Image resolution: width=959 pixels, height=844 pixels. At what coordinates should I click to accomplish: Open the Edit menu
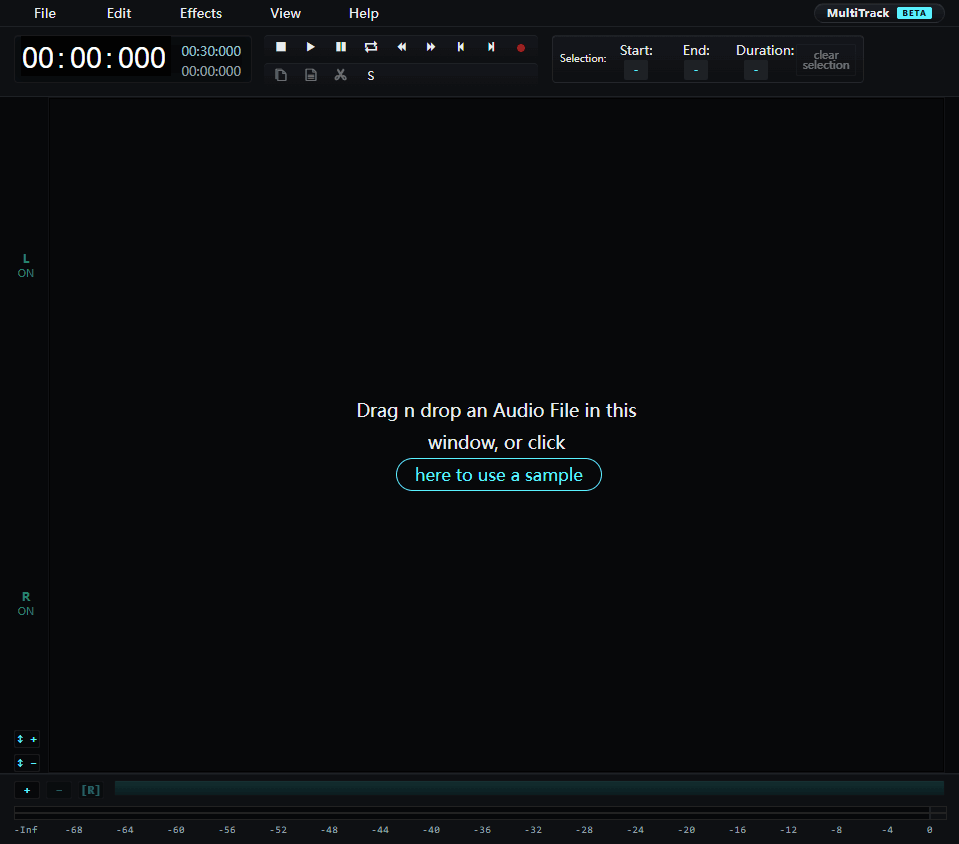point(119,13)
